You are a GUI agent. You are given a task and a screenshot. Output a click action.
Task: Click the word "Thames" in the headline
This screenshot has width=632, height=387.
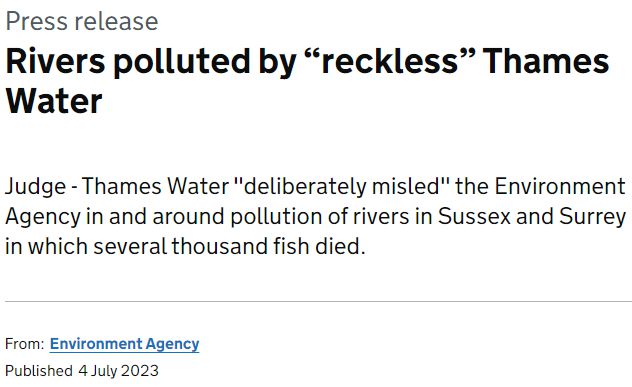click(546, 61)
